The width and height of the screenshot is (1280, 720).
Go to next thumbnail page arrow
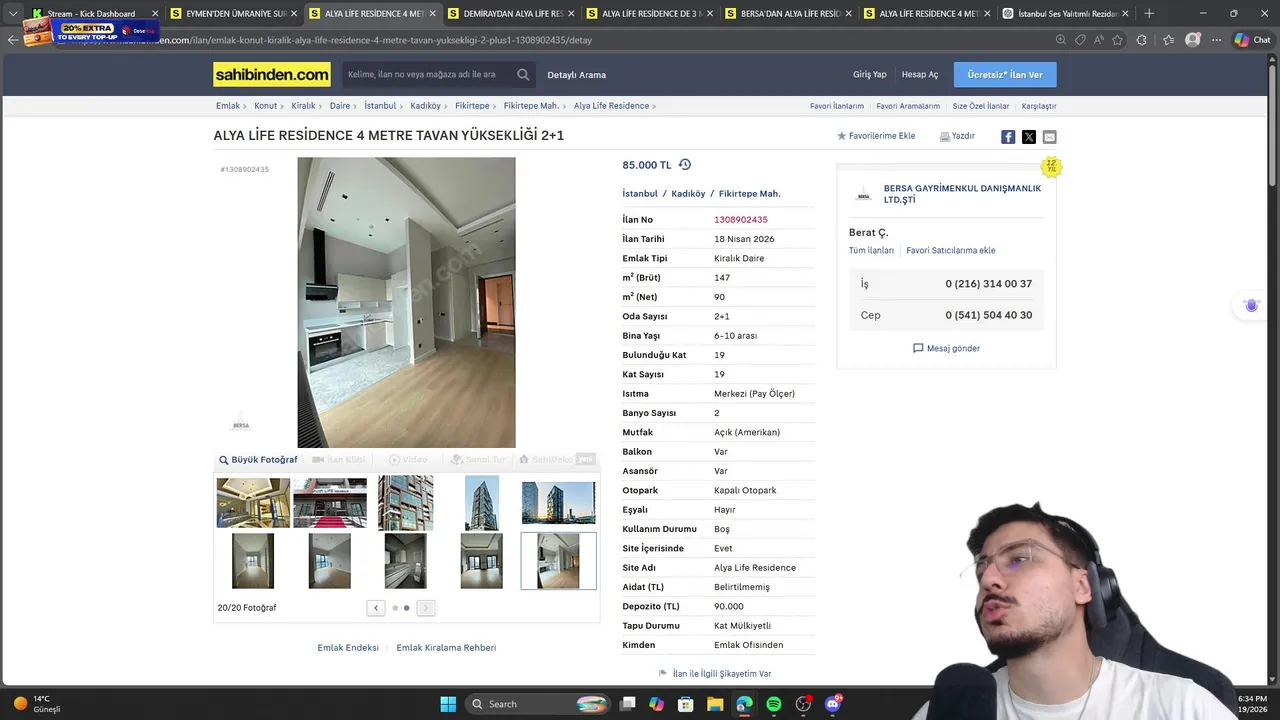tap(426, 608)
